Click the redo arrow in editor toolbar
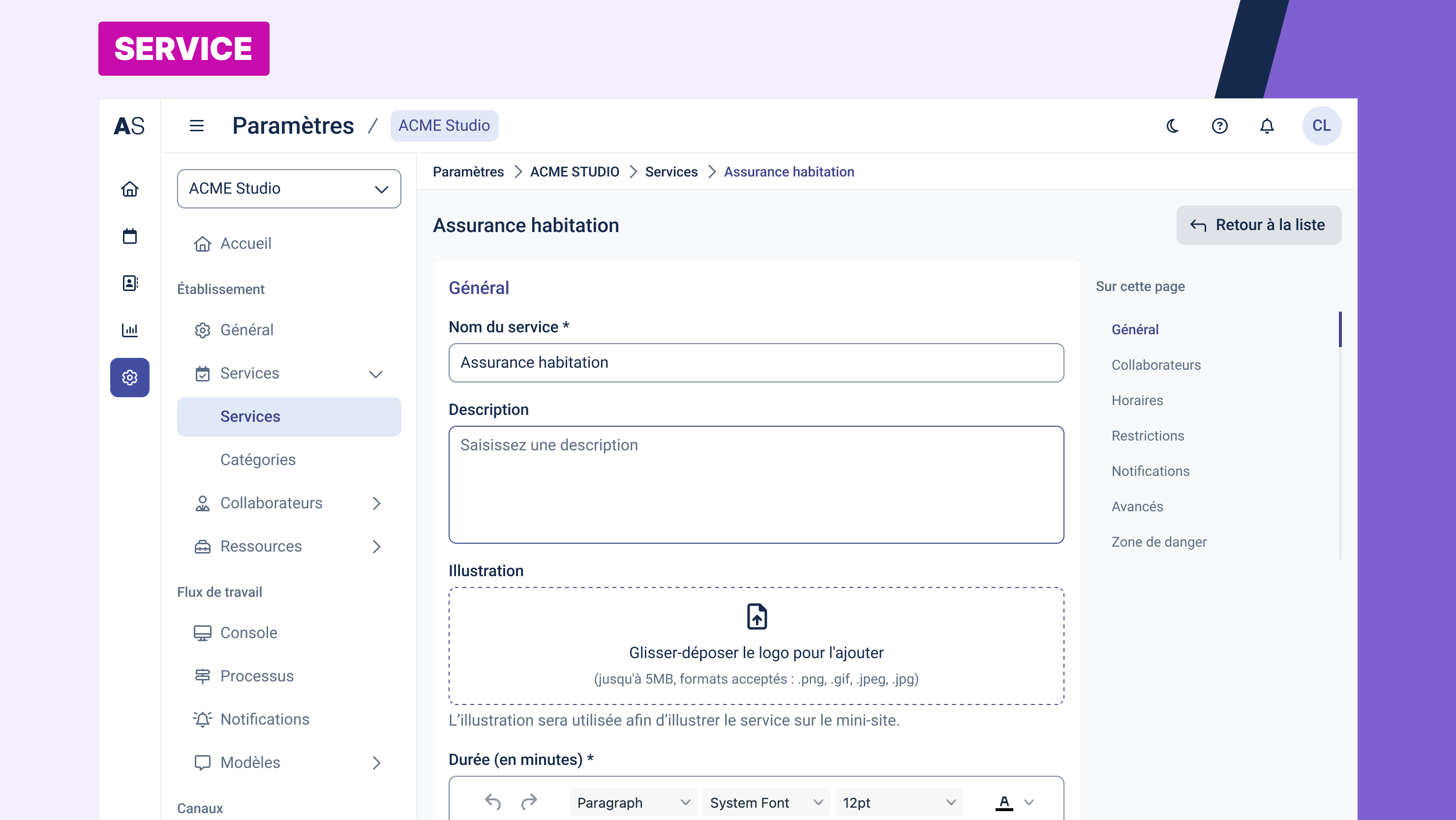Viewport: 1456px width, 820px height. point(529,802)
